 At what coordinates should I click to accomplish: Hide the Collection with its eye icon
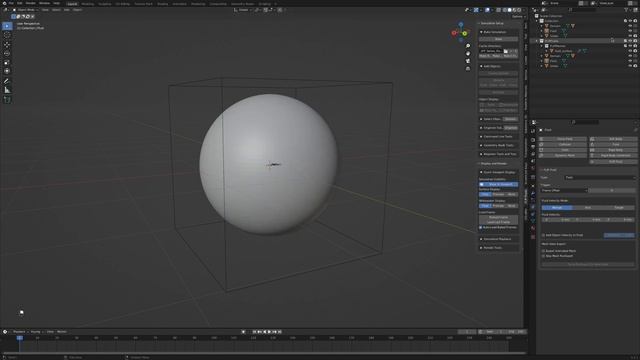[x=630, y=21]
